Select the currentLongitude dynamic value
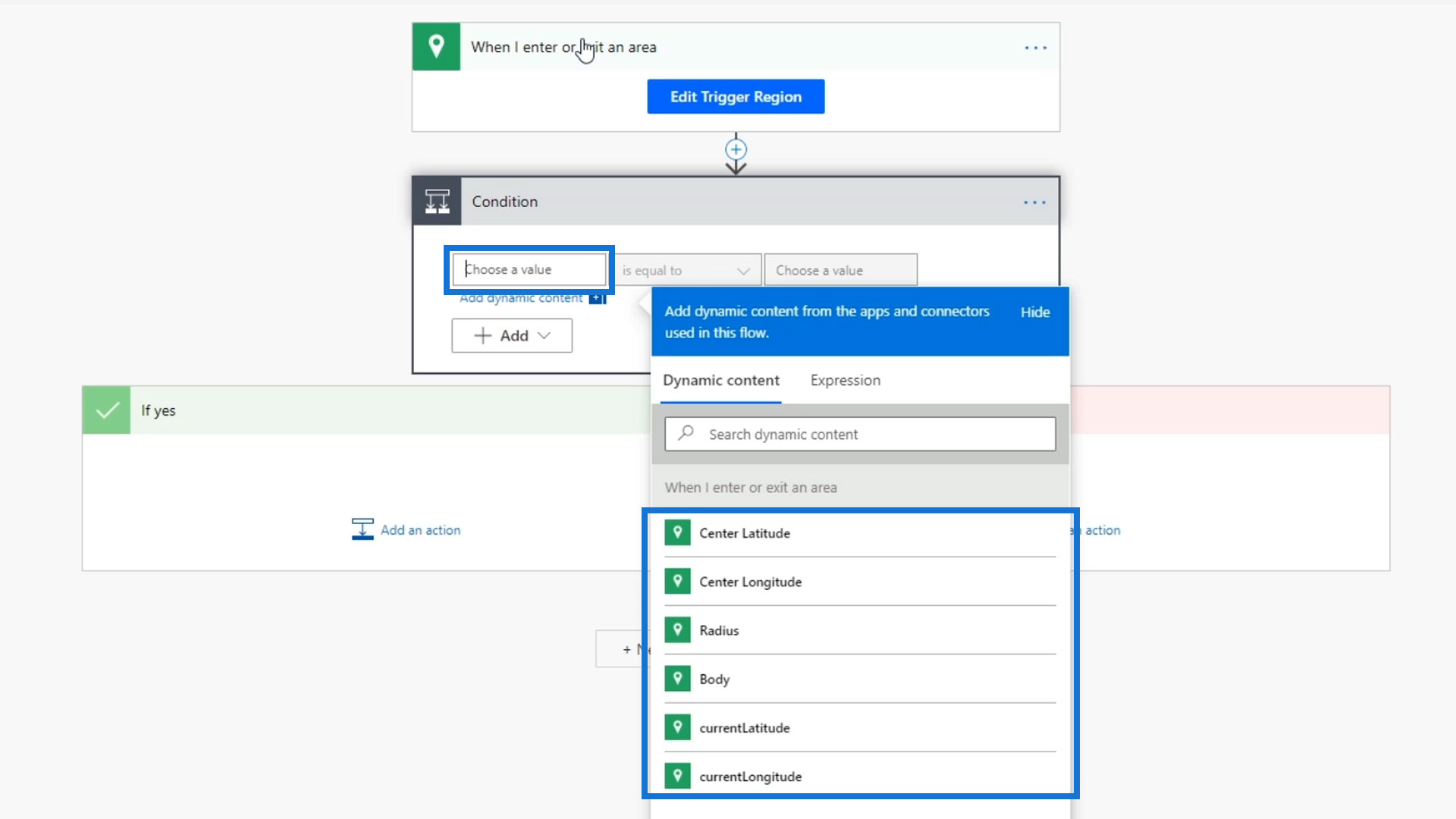This screenshot has width=1456, height=819. [x=860, y=777]
